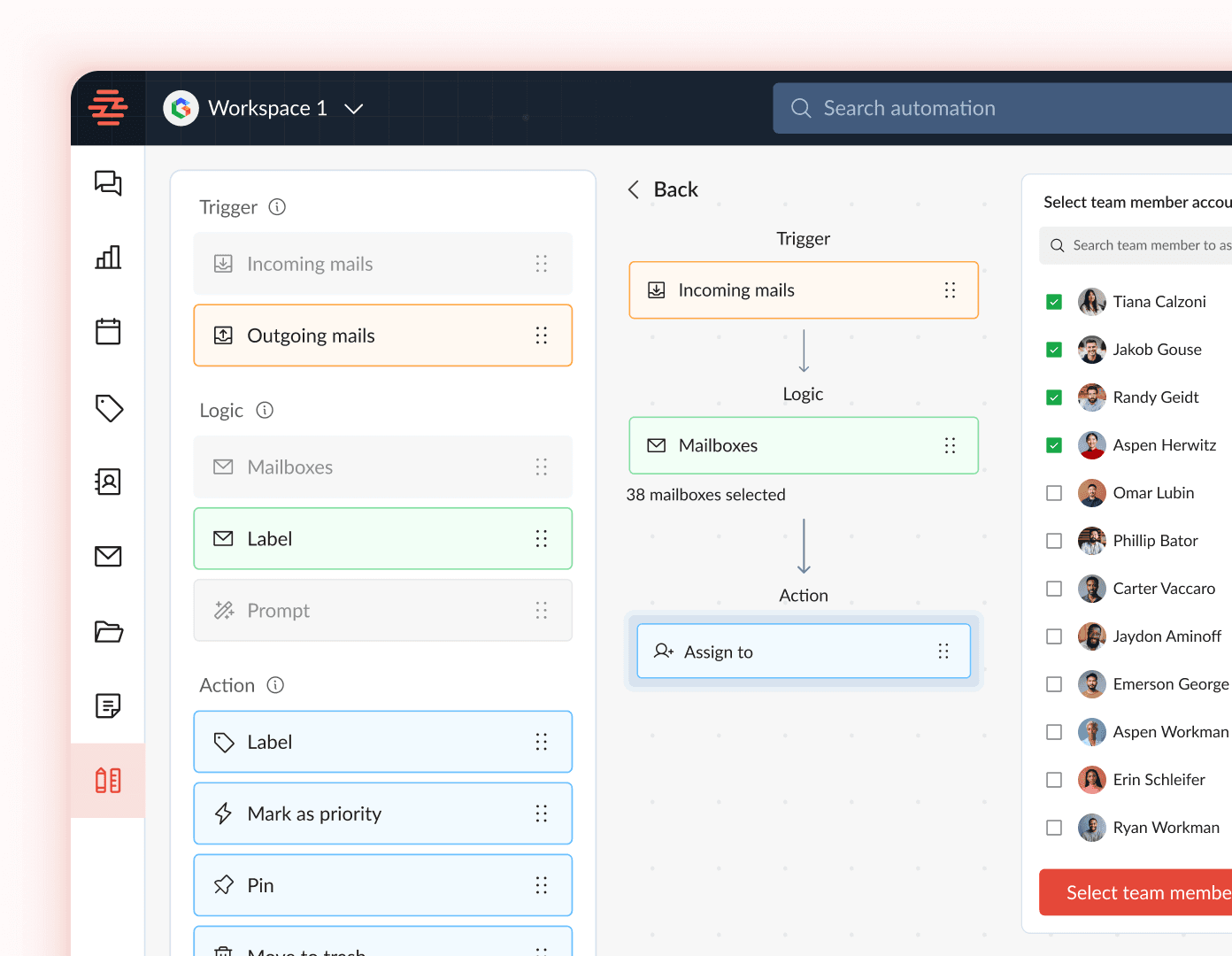Select the palette Mailboxes logic block
Viewport: 1232px width, 956px height.
tap(383, 466)
